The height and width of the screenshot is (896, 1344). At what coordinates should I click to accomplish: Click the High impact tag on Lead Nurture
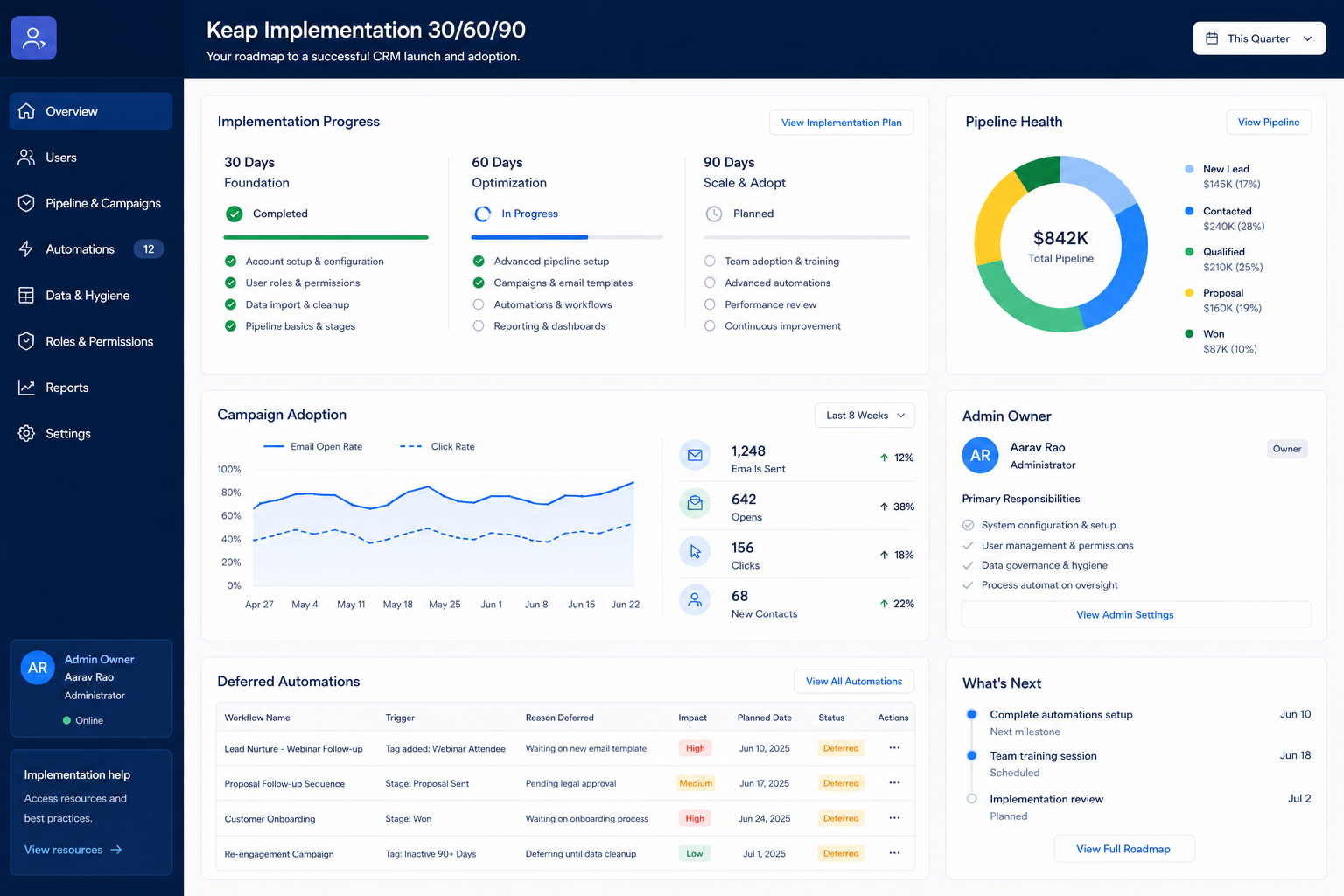pyautogui.click(x=695, y=748)
